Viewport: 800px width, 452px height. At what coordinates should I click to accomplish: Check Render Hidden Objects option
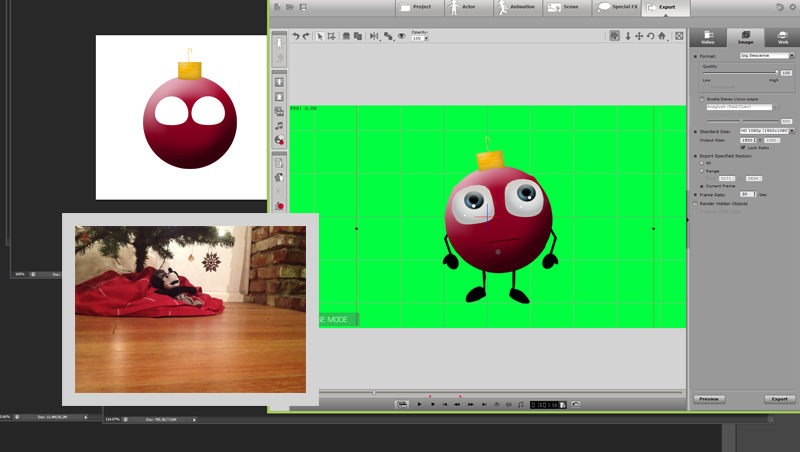696,203
